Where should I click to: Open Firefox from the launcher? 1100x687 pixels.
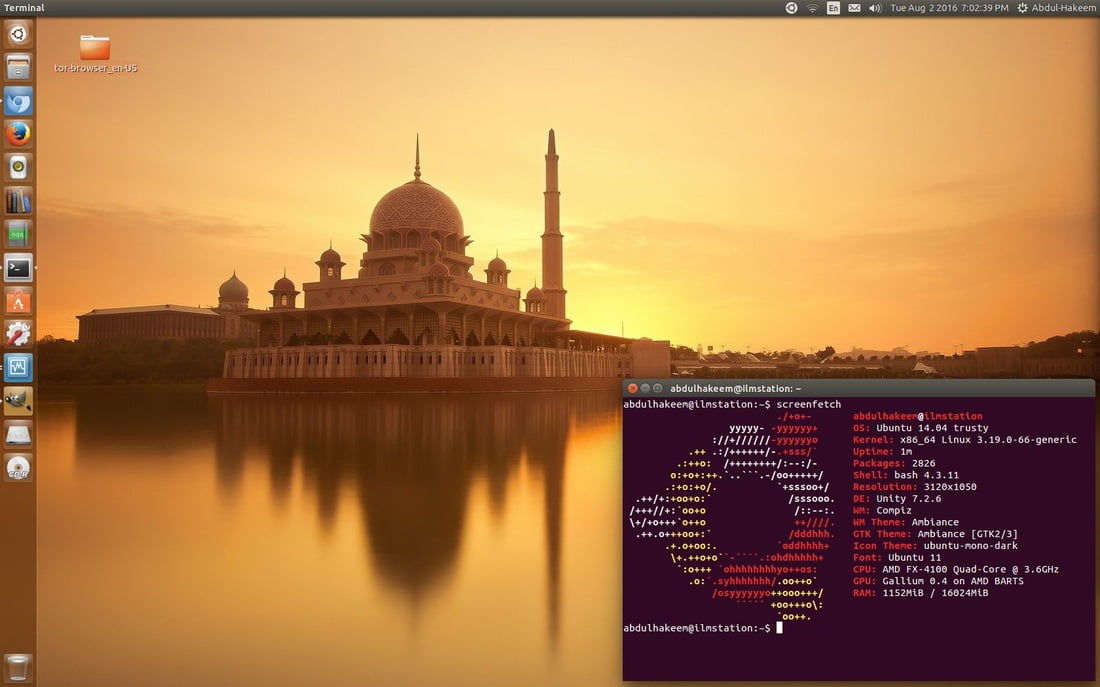tap(18, 134)
